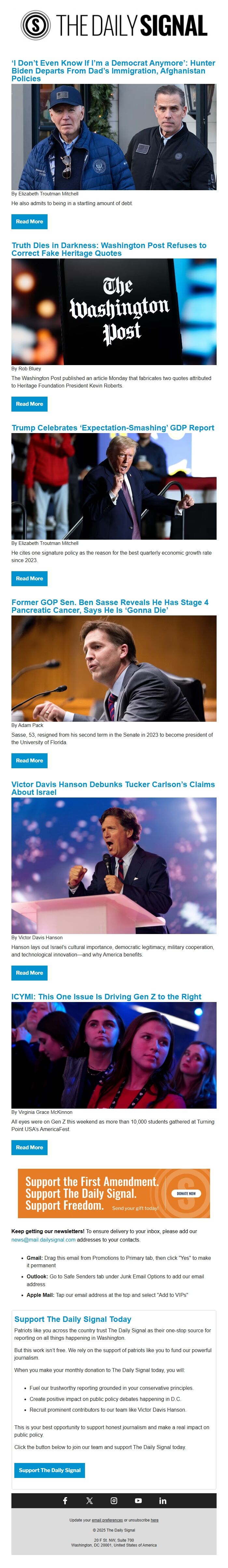The image size is (228, 1568).
Task: Visit the Instagram icon in footer
Action: 114,1500
